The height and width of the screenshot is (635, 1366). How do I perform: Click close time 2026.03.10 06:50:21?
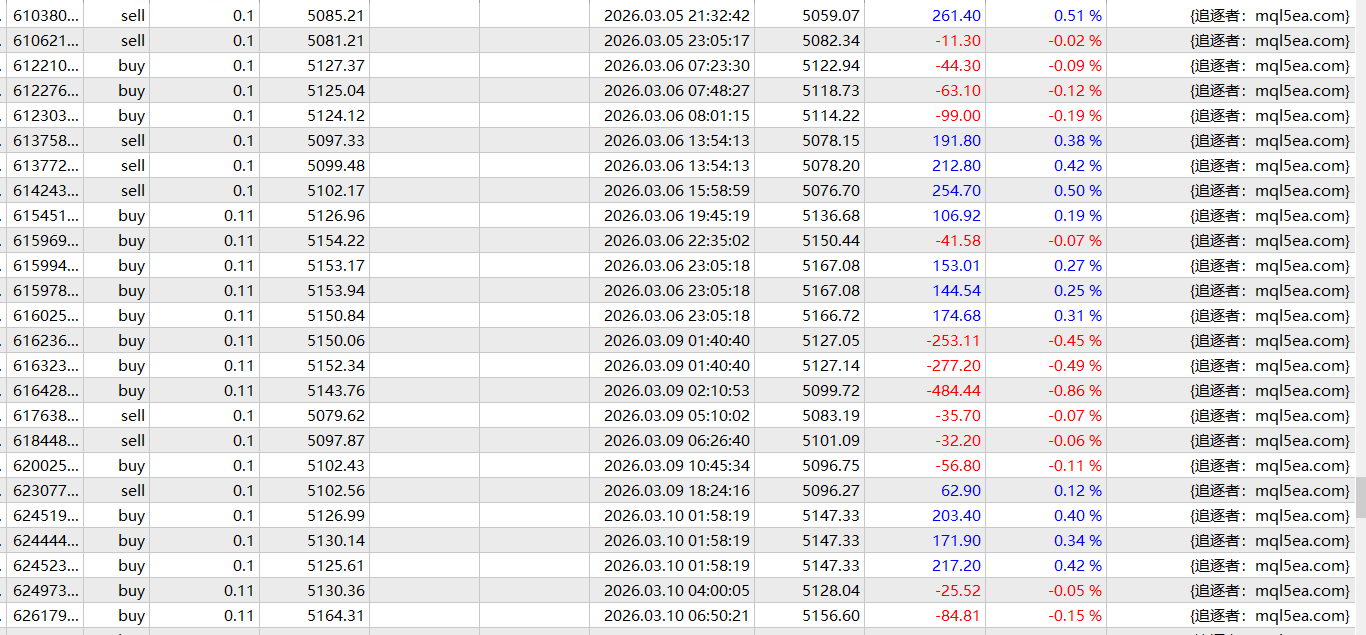pyautogui.click(x=676, y=616)
